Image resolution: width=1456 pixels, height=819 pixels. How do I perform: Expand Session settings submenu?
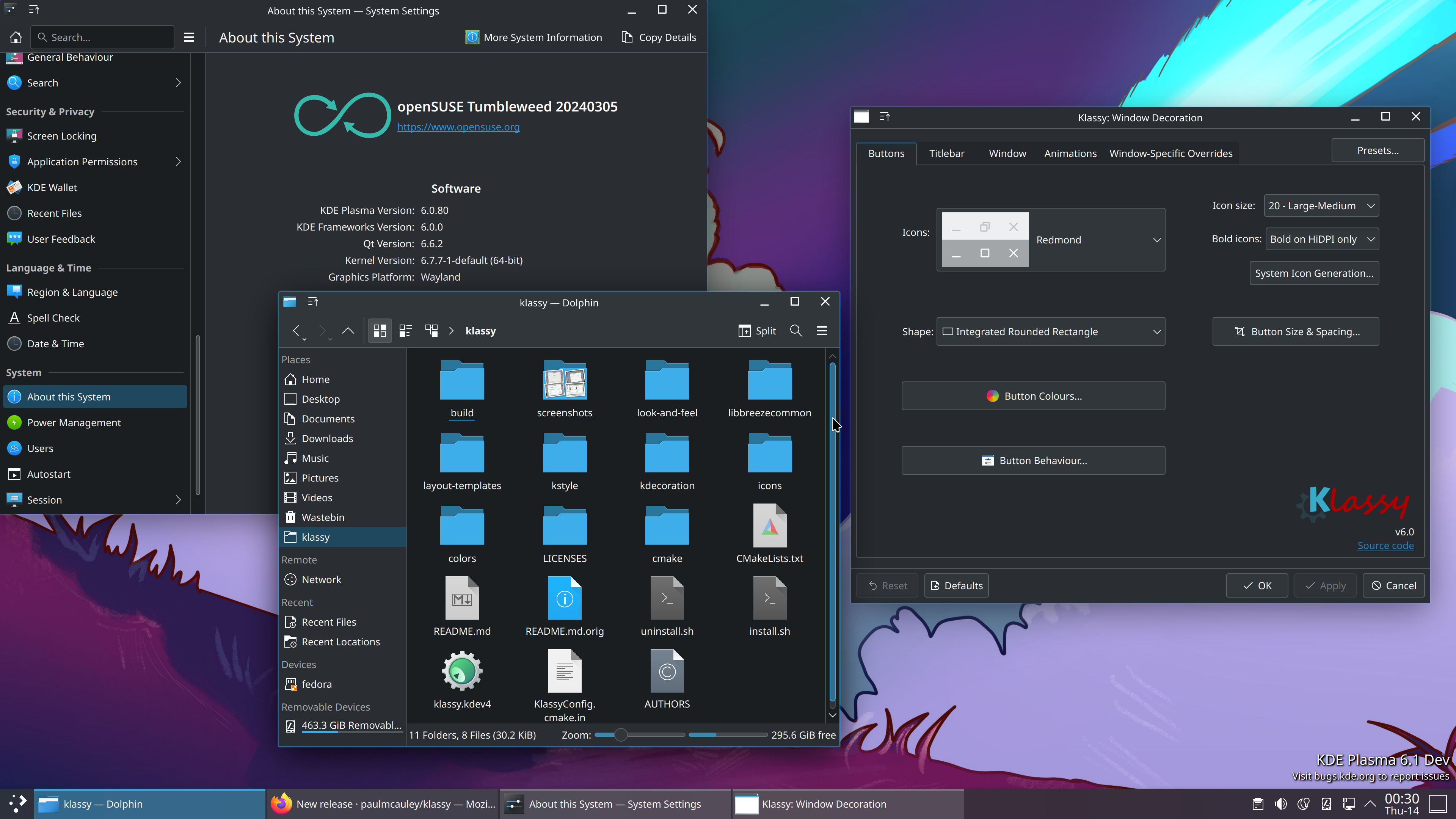coord(178,500)
